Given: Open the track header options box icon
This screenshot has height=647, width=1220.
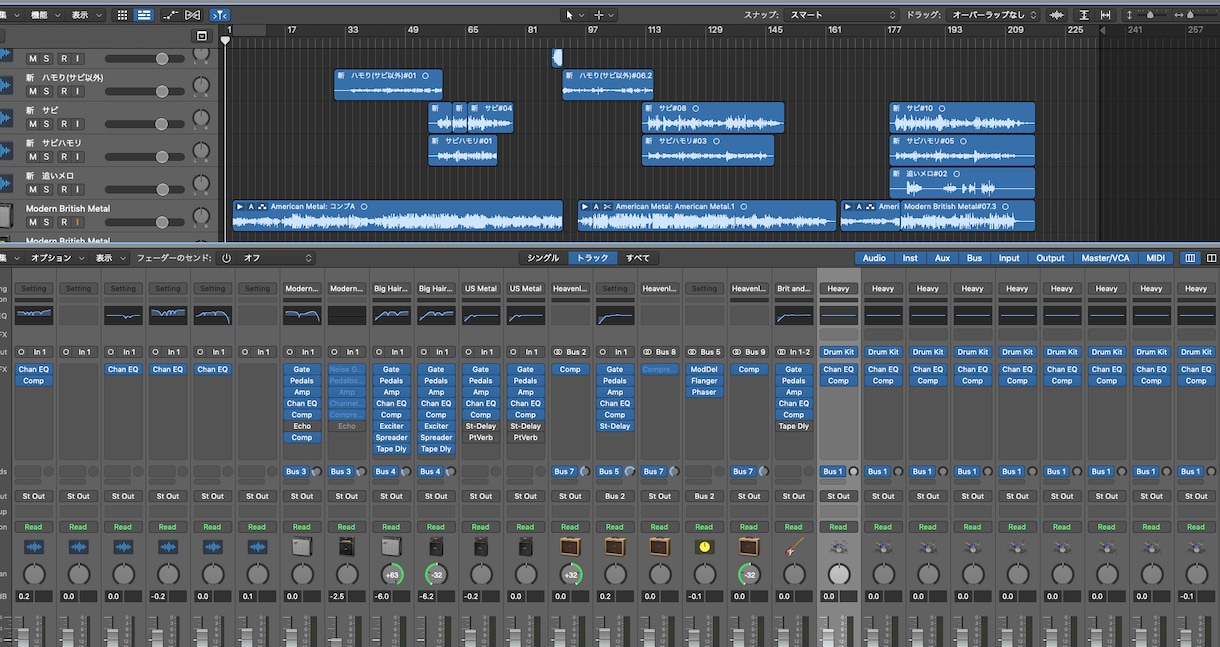Looking at the screenshot, I should (x=202, y=36).
